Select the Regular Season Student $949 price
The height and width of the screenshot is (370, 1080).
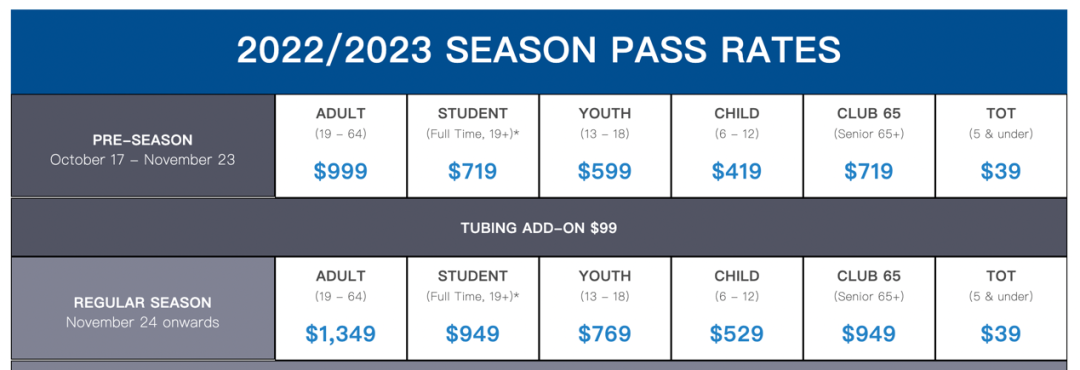(x=472, y=334)
